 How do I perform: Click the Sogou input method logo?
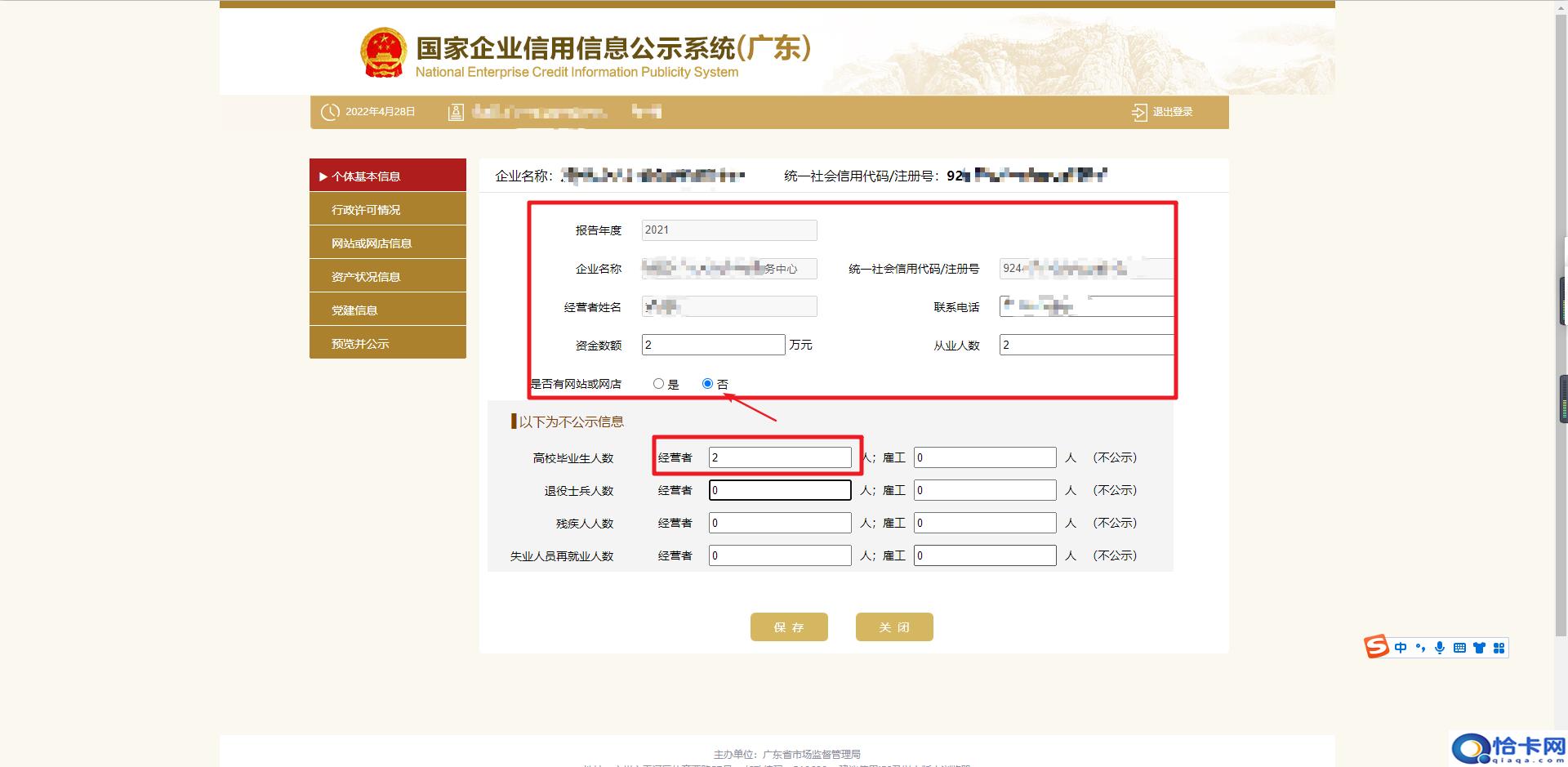pos(1377,648)
